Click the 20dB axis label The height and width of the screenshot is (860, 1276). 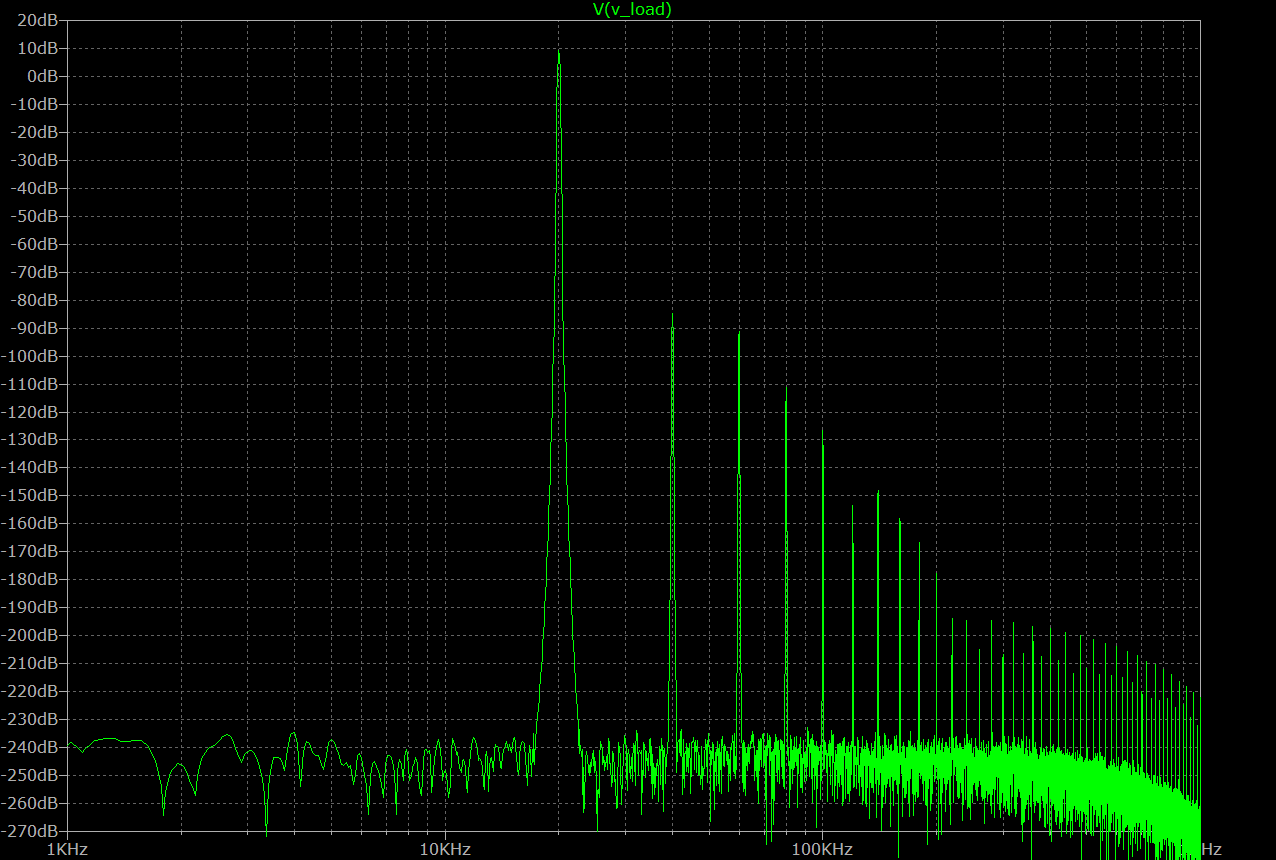pyautogui.click(x=37, y=20)
